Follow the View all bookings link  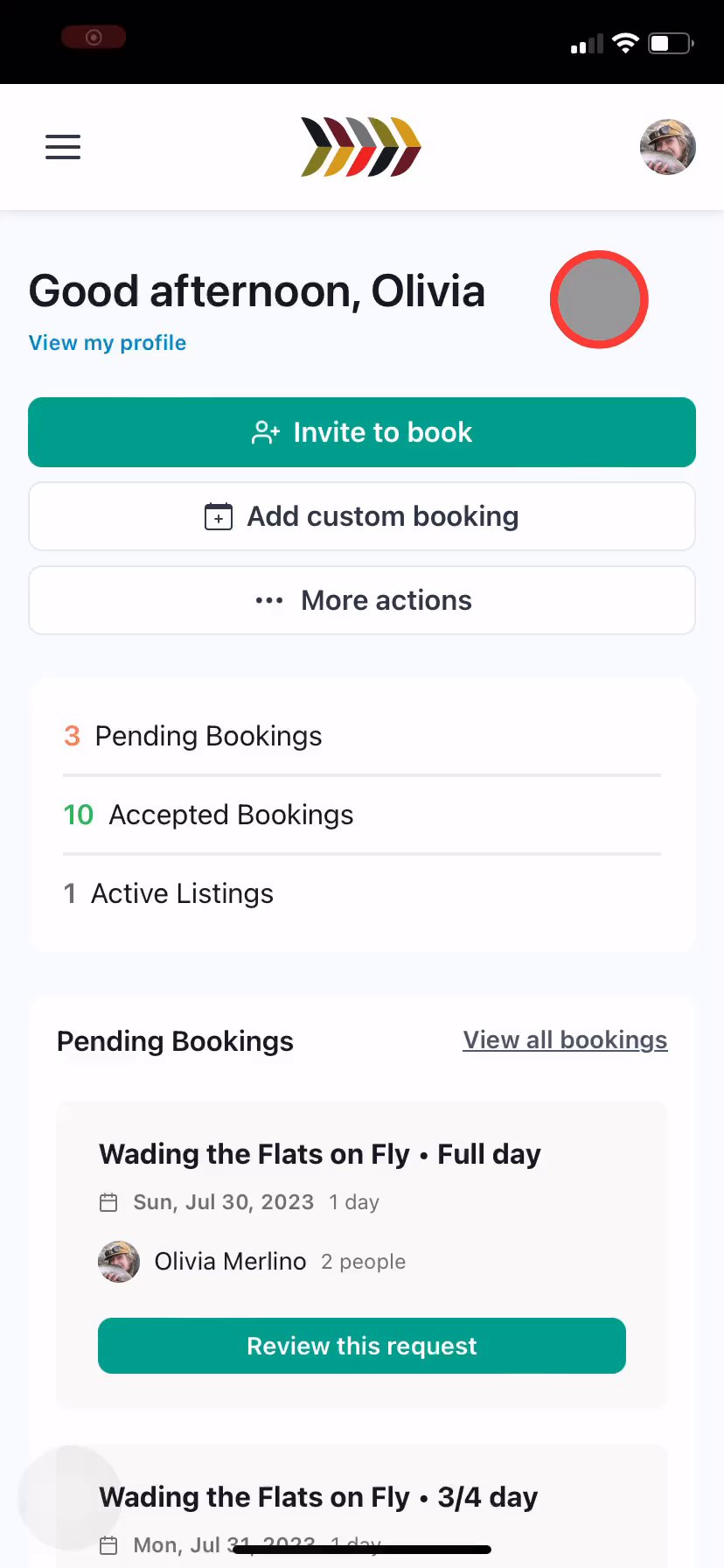tap(565, 1040)
